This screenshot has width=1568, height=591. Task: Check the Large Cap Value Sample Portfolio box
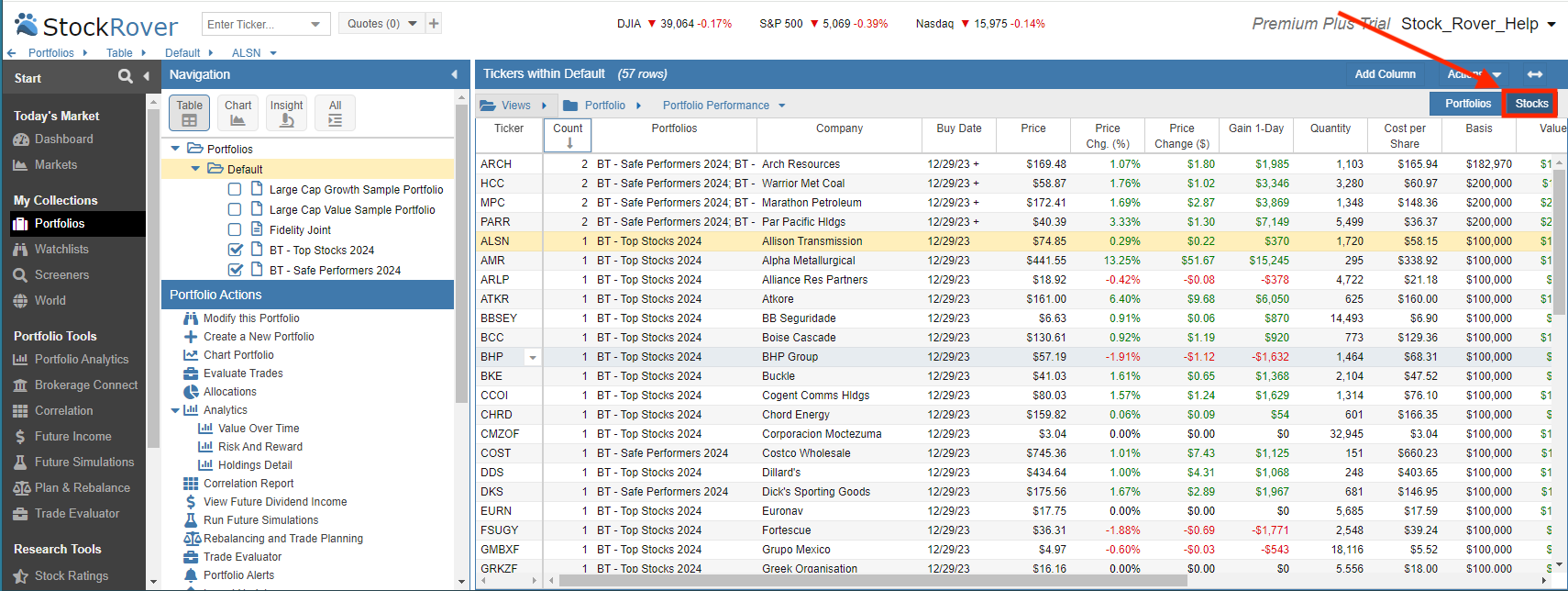click(x=235, y=209)
